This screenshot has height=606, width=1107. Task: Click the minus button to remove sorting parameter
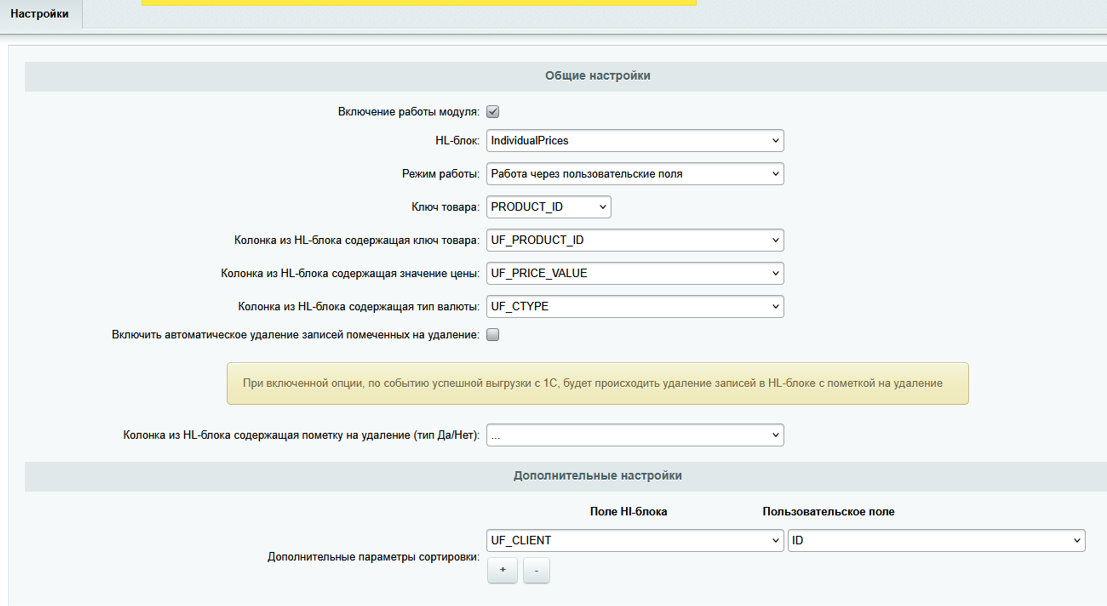[536, 570]
